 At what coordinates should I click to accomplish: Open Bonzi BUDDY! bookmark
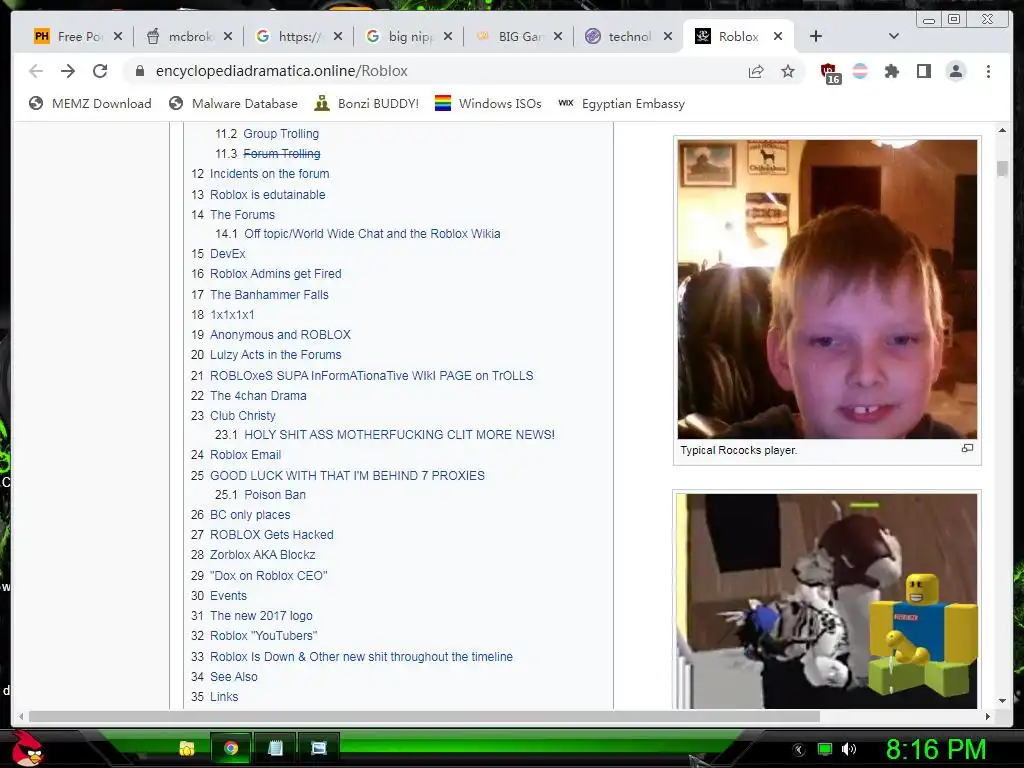(366, 103)
